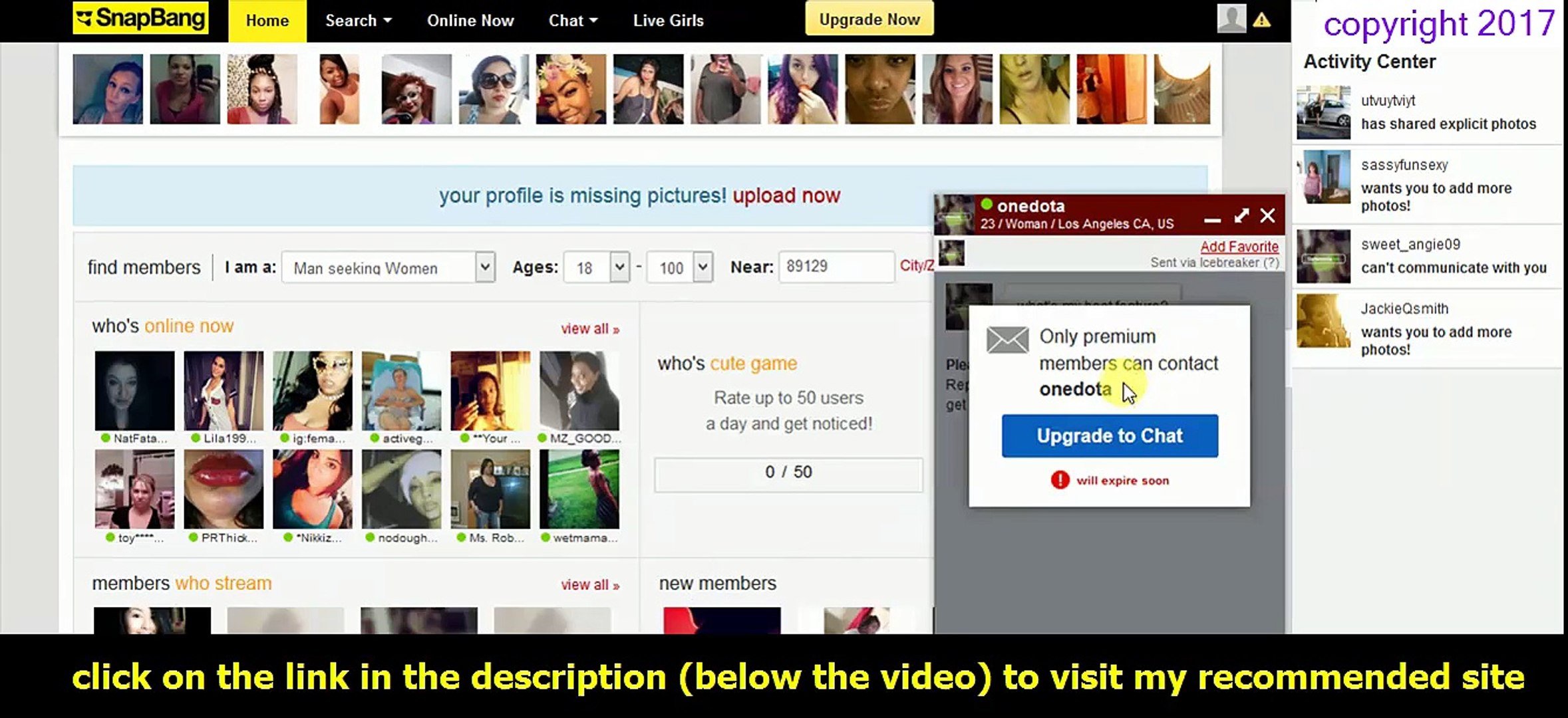The width and height of the screenshot is (1568, 718).
Task: Close the onedota chat window
Action: (x=1267, y=216)
